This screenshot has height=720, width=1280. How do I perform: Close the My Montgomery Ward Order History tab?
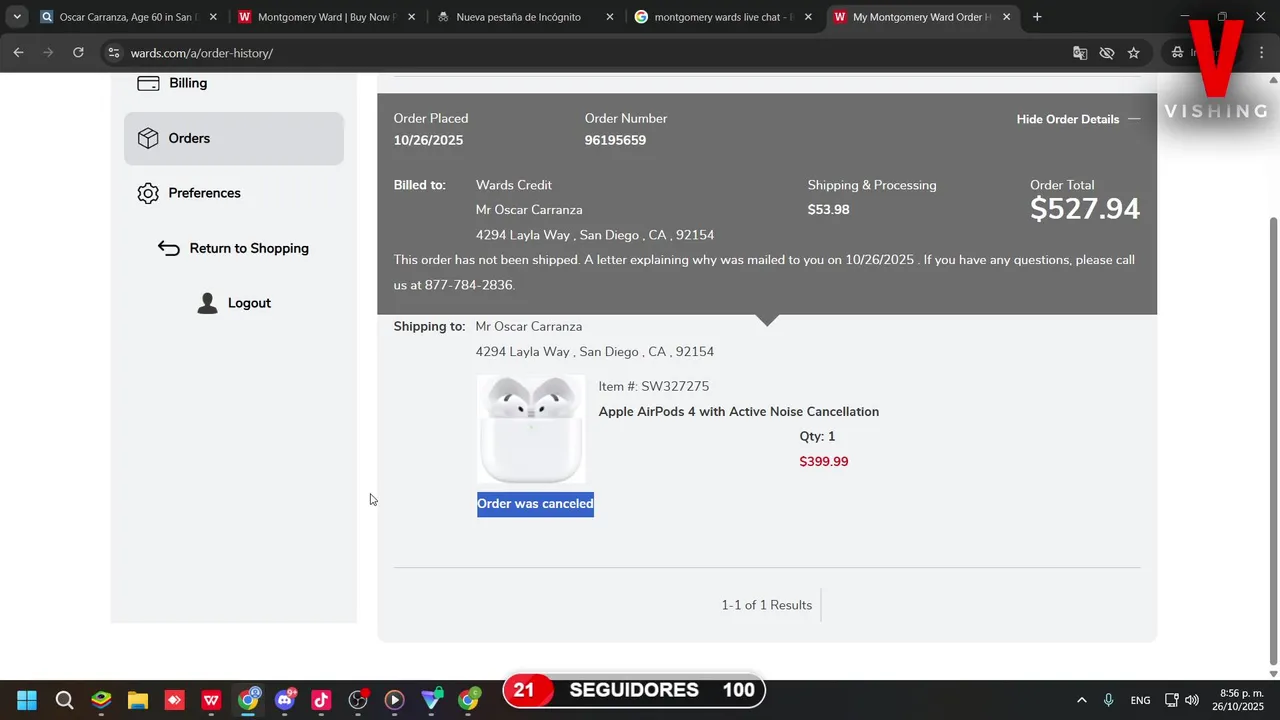1007,17
